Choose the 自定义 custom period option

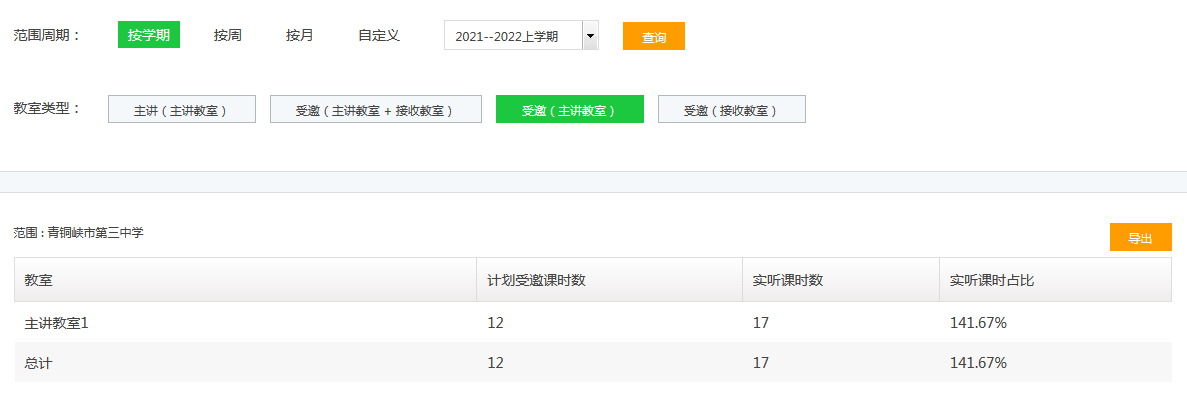point(379,35)
